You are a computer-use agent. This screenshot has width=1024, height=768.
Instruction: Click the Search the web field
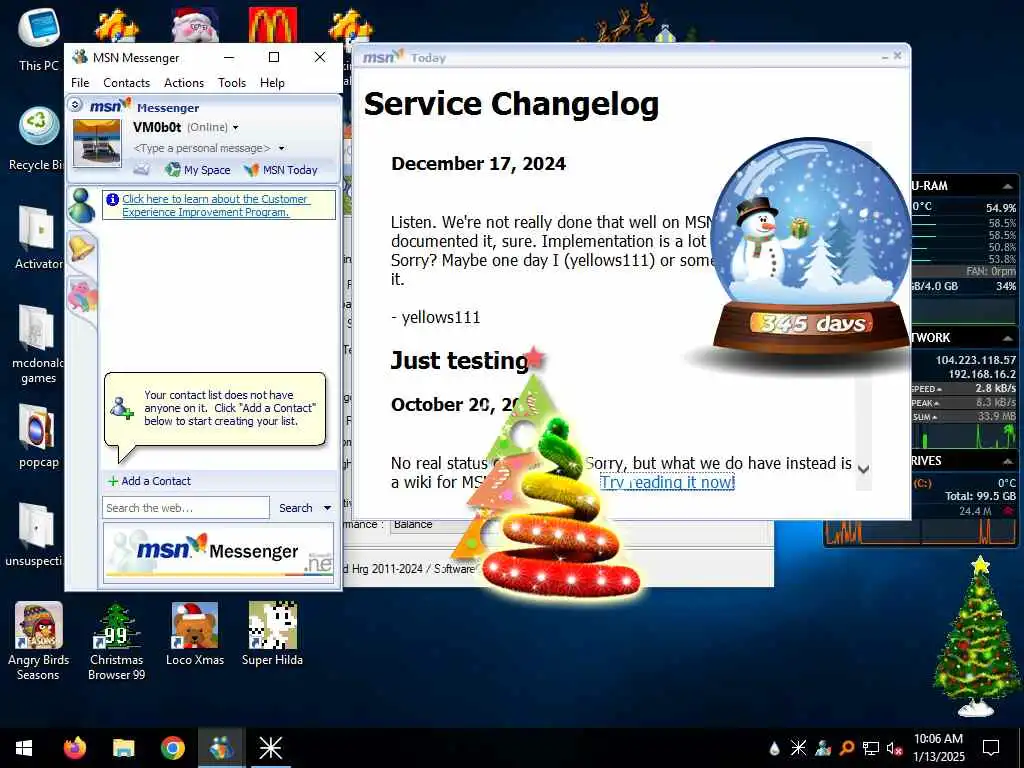click(186, 508)
